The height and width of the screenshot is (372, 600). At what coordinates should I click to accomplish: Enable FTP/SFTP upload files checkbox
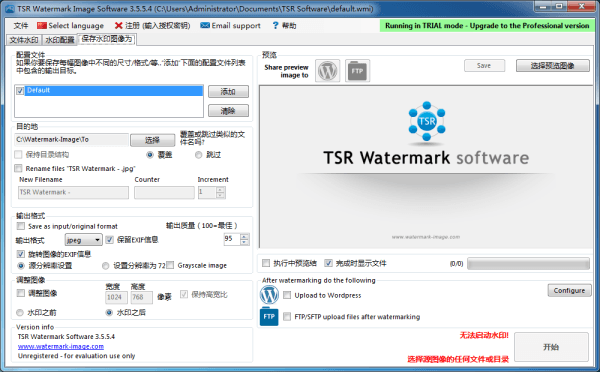point(287,317)
